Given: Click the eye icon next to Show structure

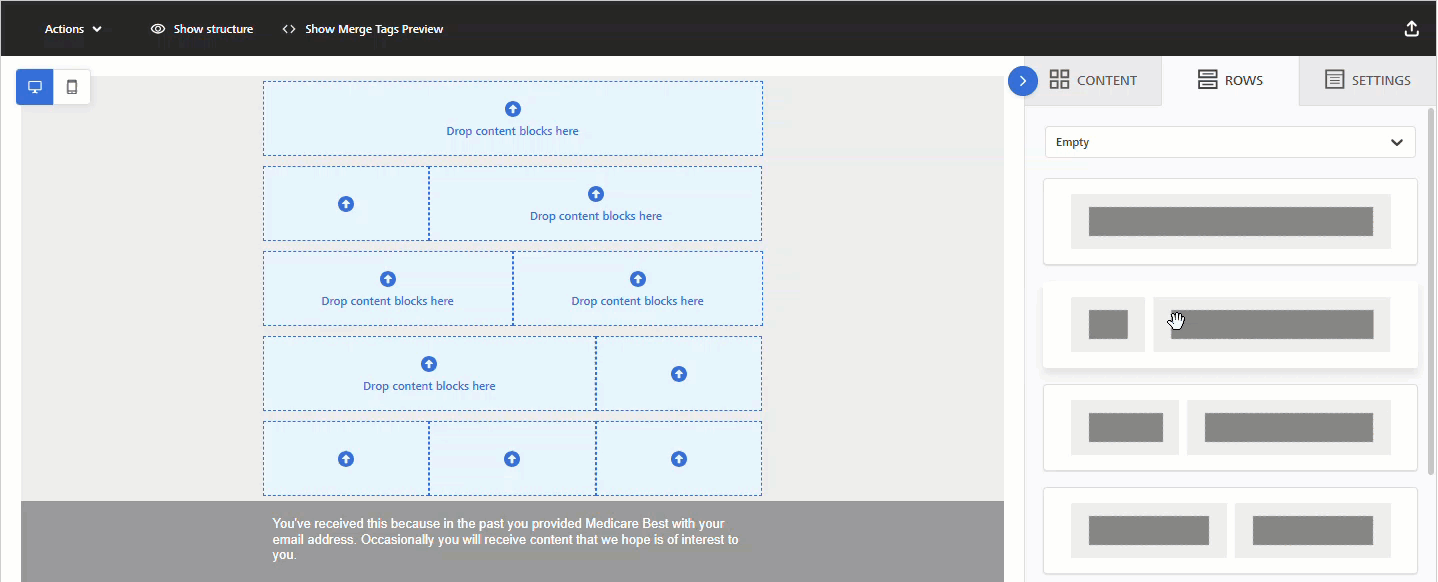Looking at the screenshot, I should 158,28.
